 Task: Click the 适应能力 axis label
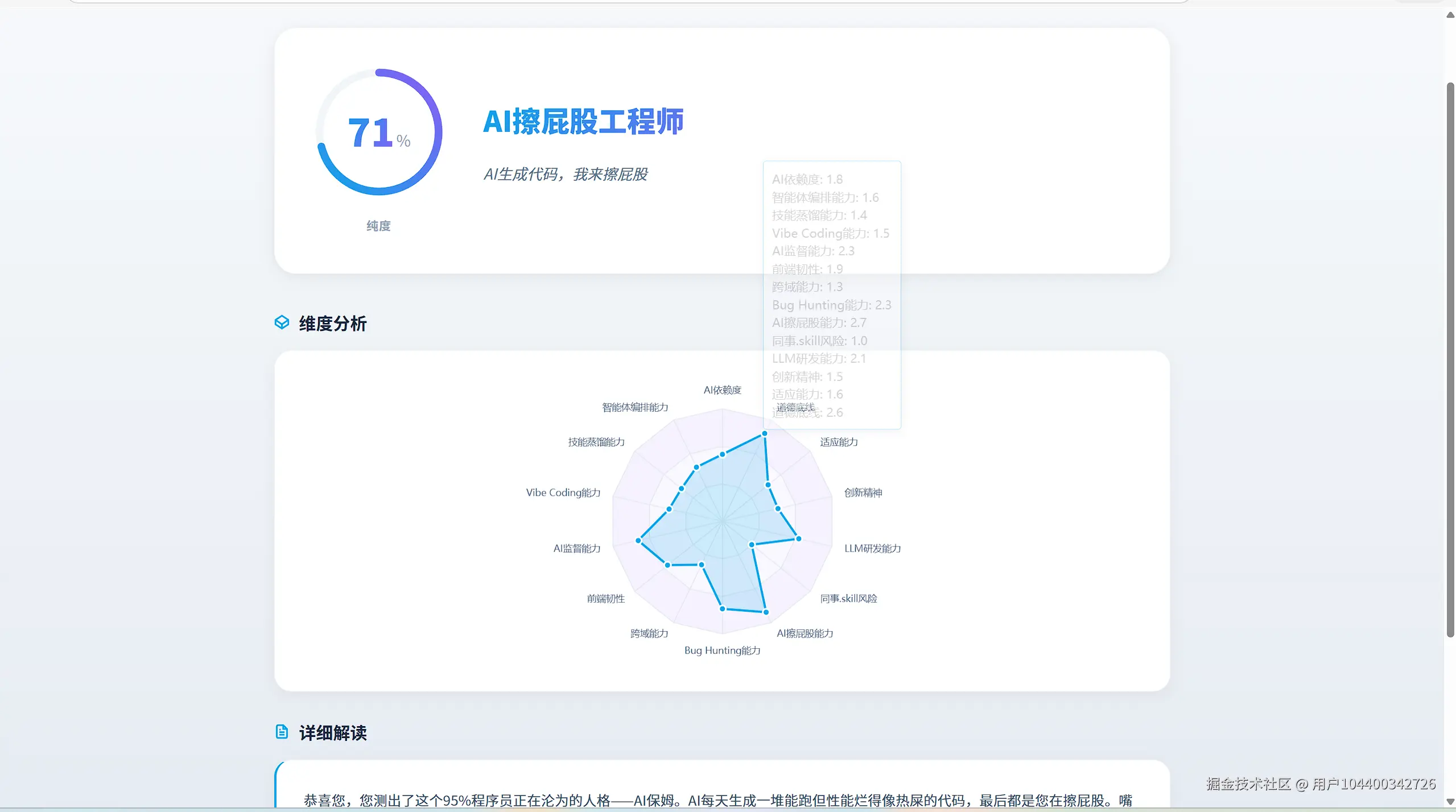coord(839,442)
